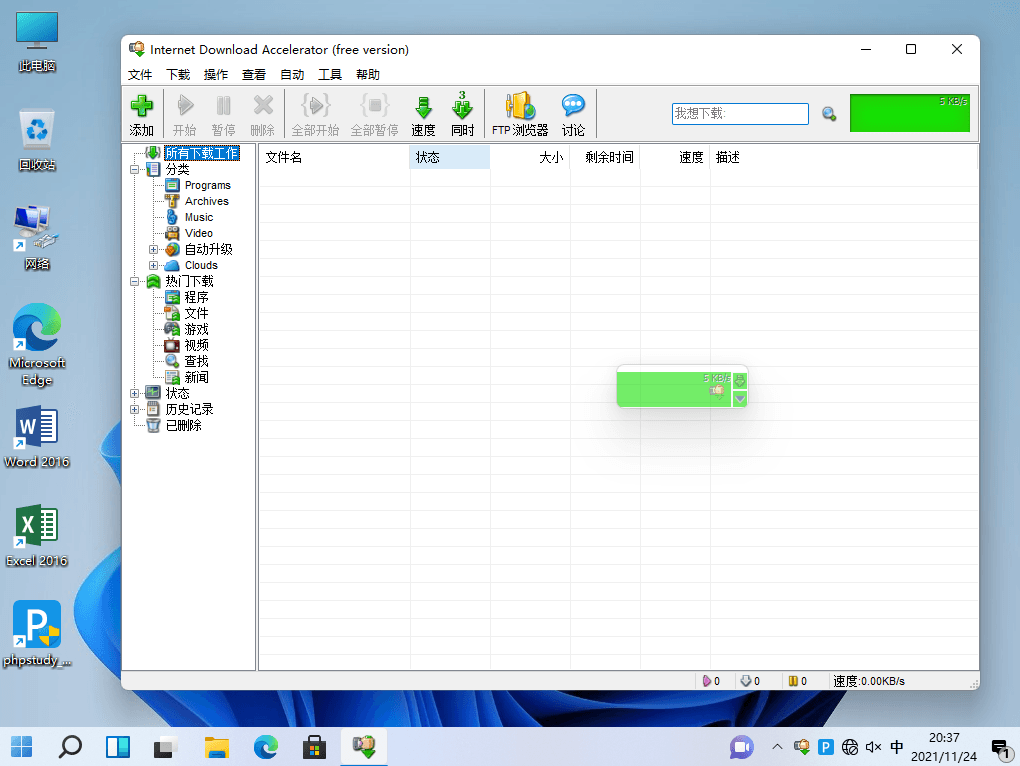Click paused downloads count in status bar

pos(798,681)
